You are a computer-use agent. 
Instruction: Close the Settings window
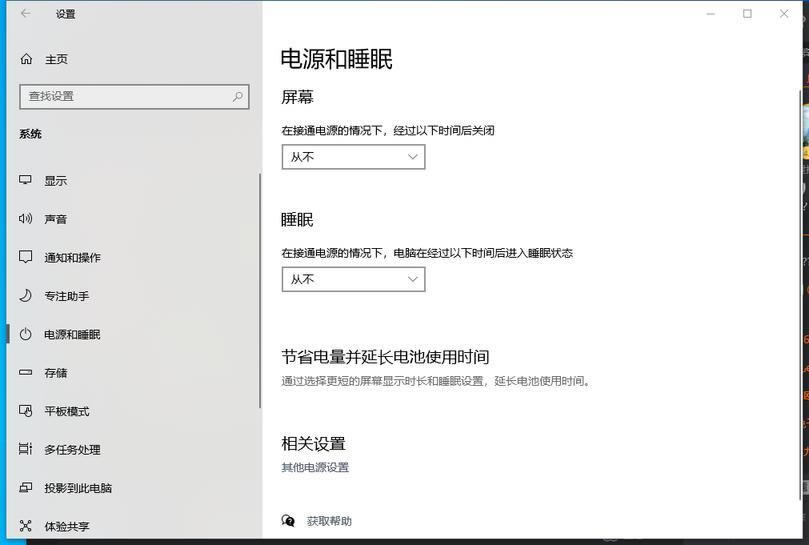tap(784, 14)
